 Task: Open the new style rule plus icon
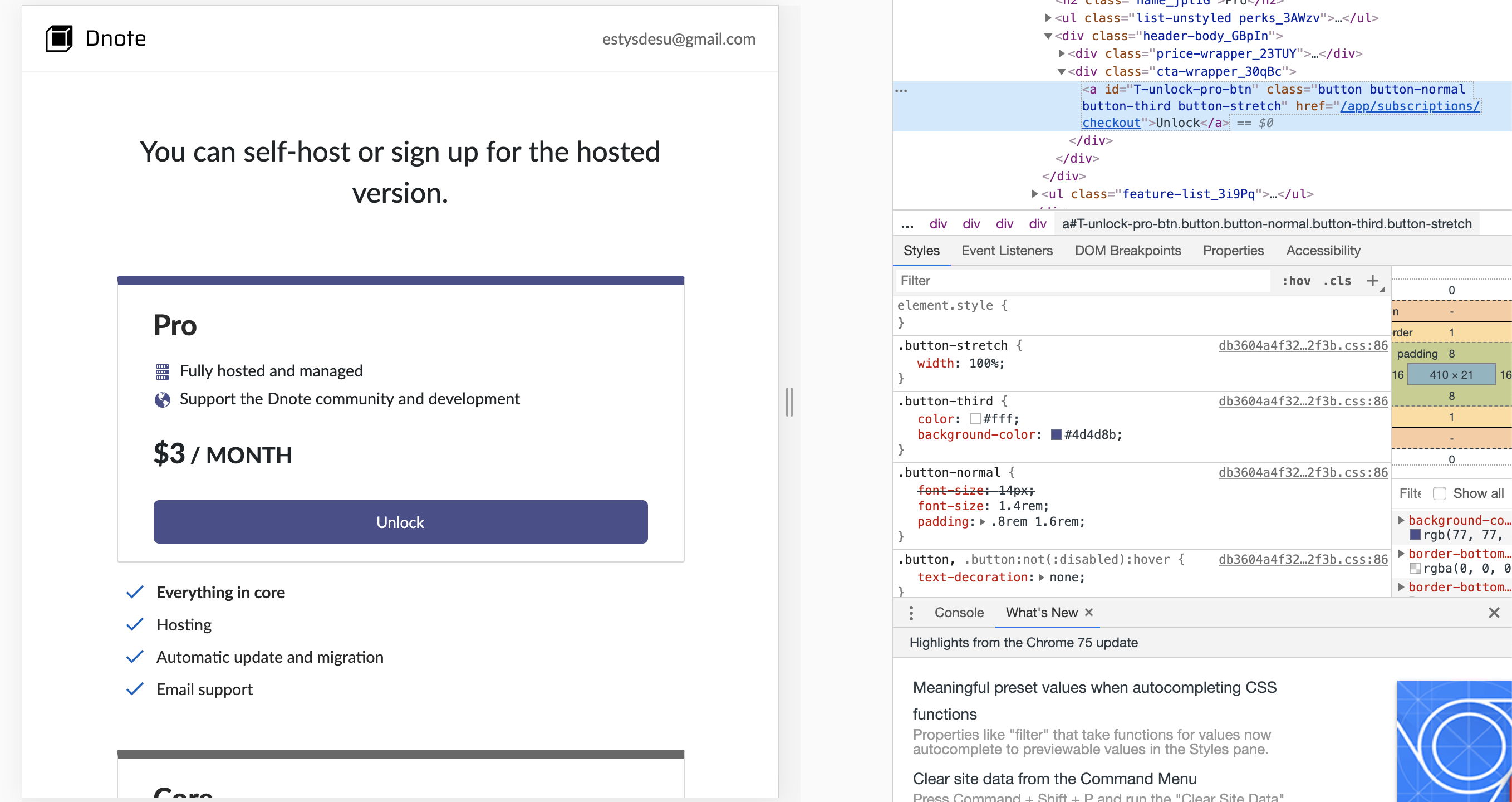pos(1373,281)
